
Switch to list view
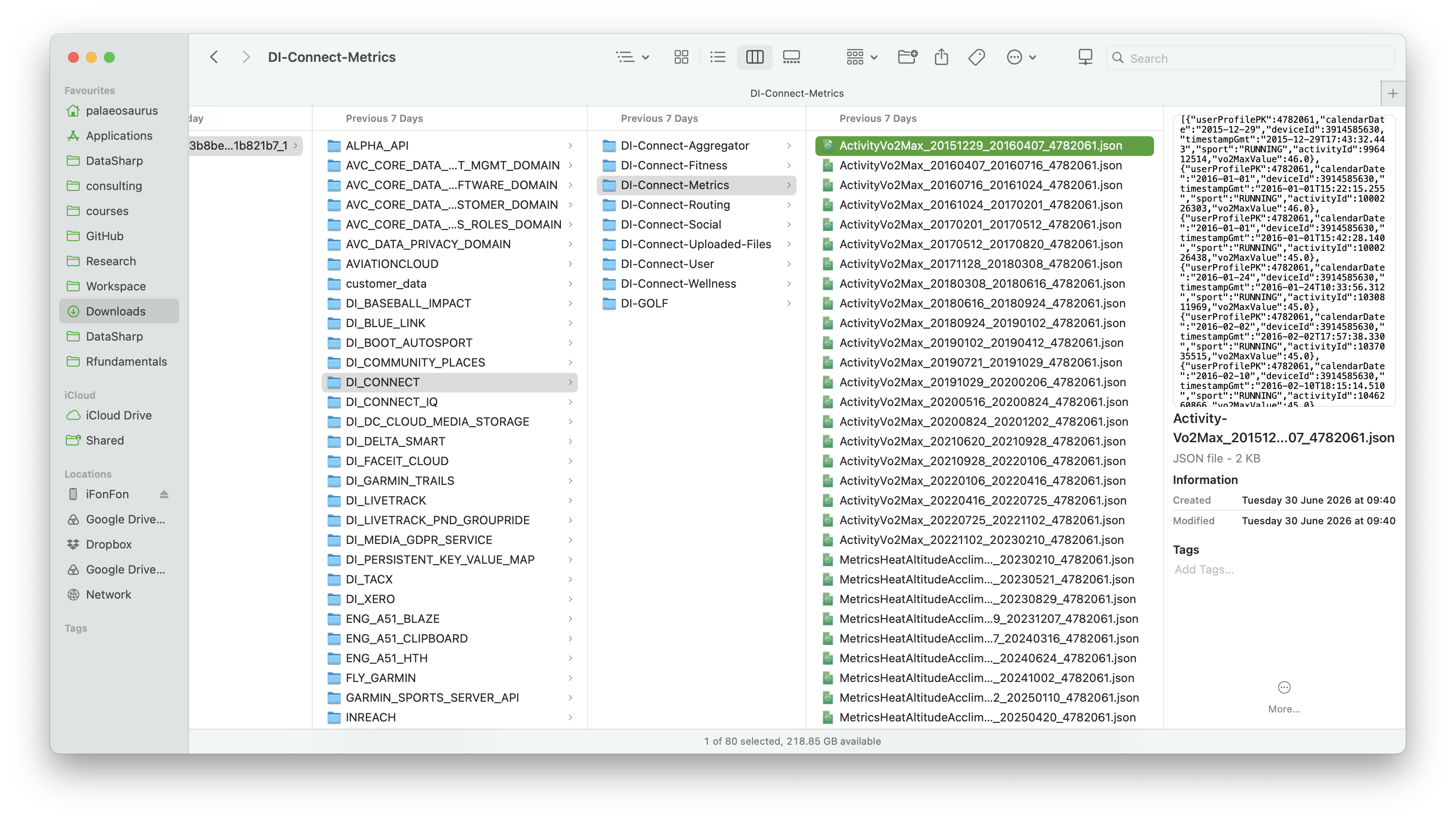[x=717, y=57]
